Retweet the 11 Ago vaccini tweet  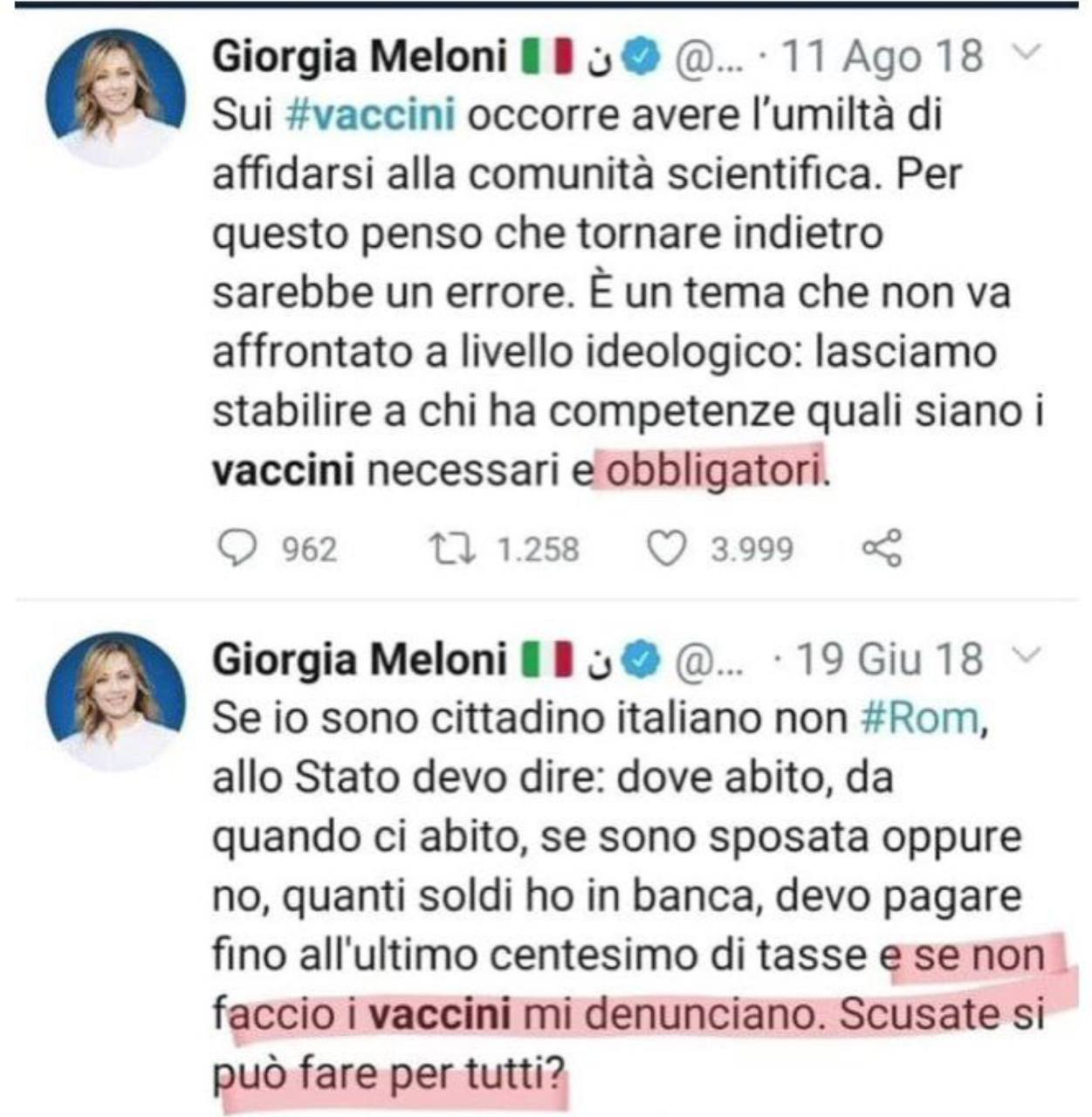(x=452, y=549)
